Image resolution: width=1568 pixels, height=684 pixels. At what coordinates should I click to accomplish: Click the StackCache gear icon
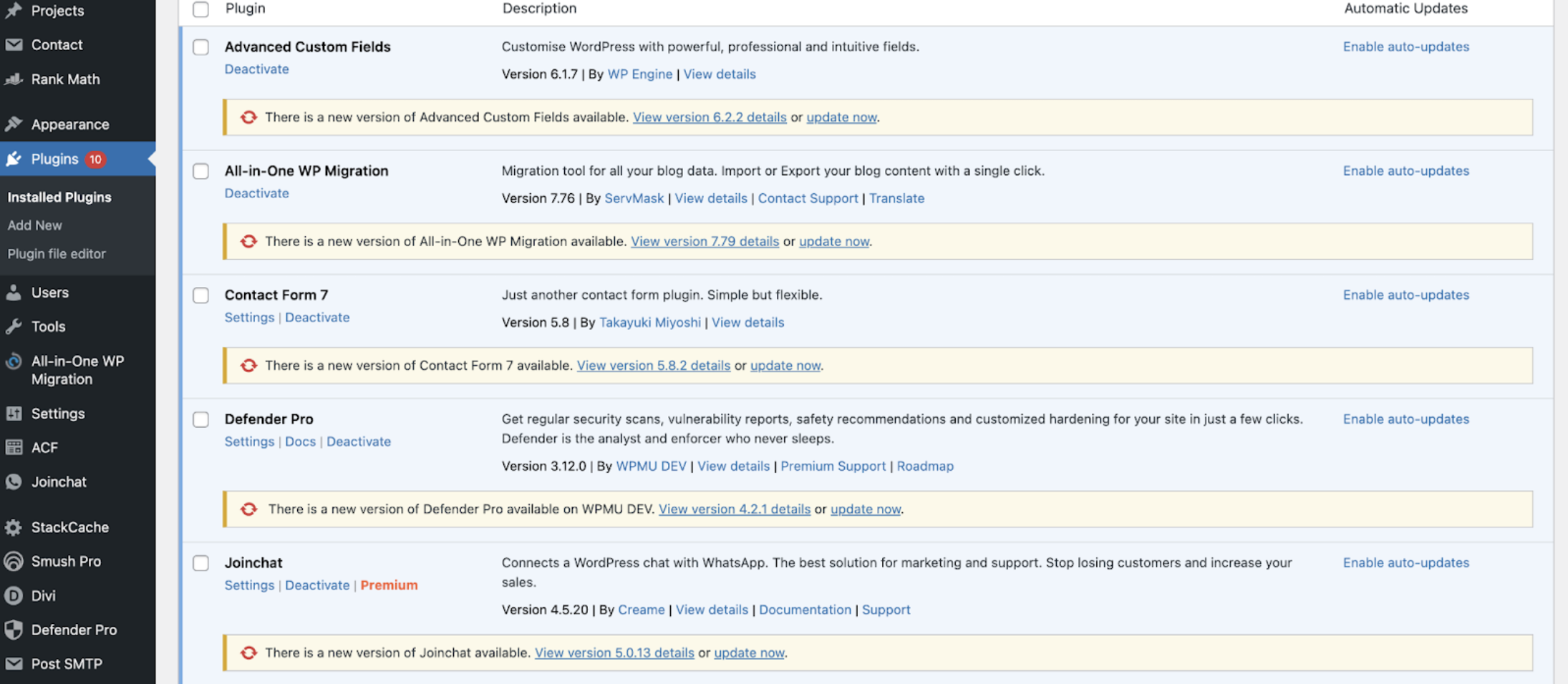pos(14,527)
